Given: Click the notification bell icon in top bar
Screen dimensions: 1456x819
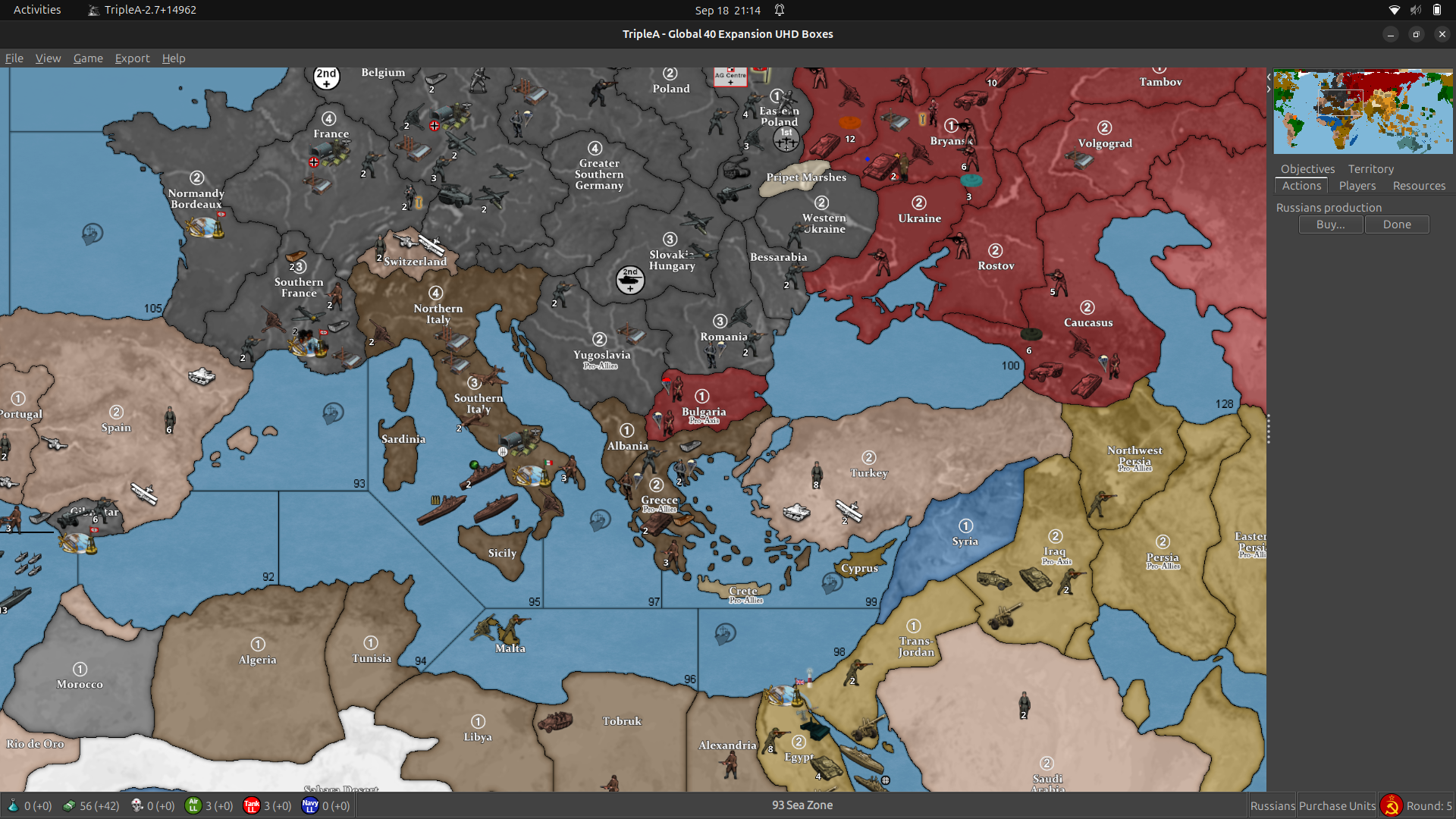Looking at the screenshot, I should 780,10.
